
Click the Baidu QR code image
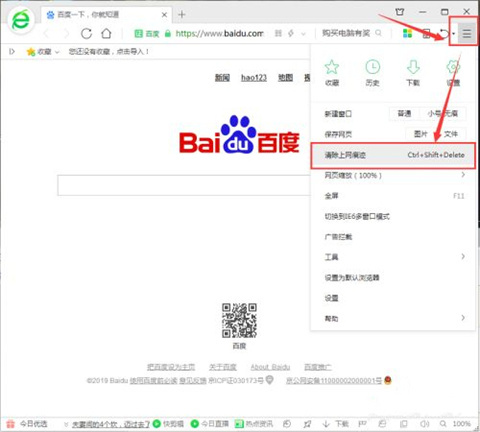(239, 320)
